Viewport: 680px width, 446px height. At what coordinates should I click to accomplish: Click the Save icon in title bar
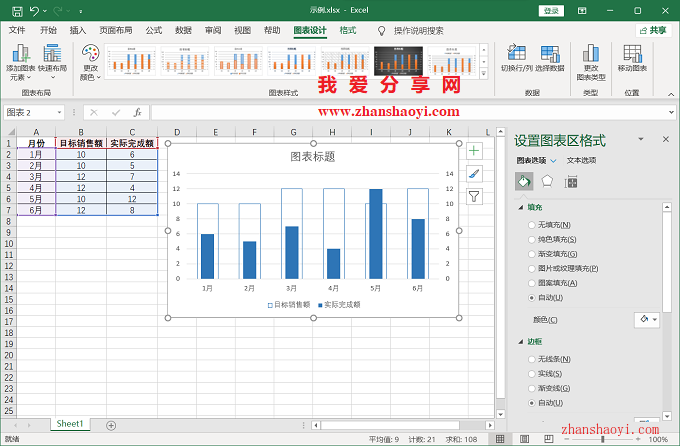click(x=17, y=11)
